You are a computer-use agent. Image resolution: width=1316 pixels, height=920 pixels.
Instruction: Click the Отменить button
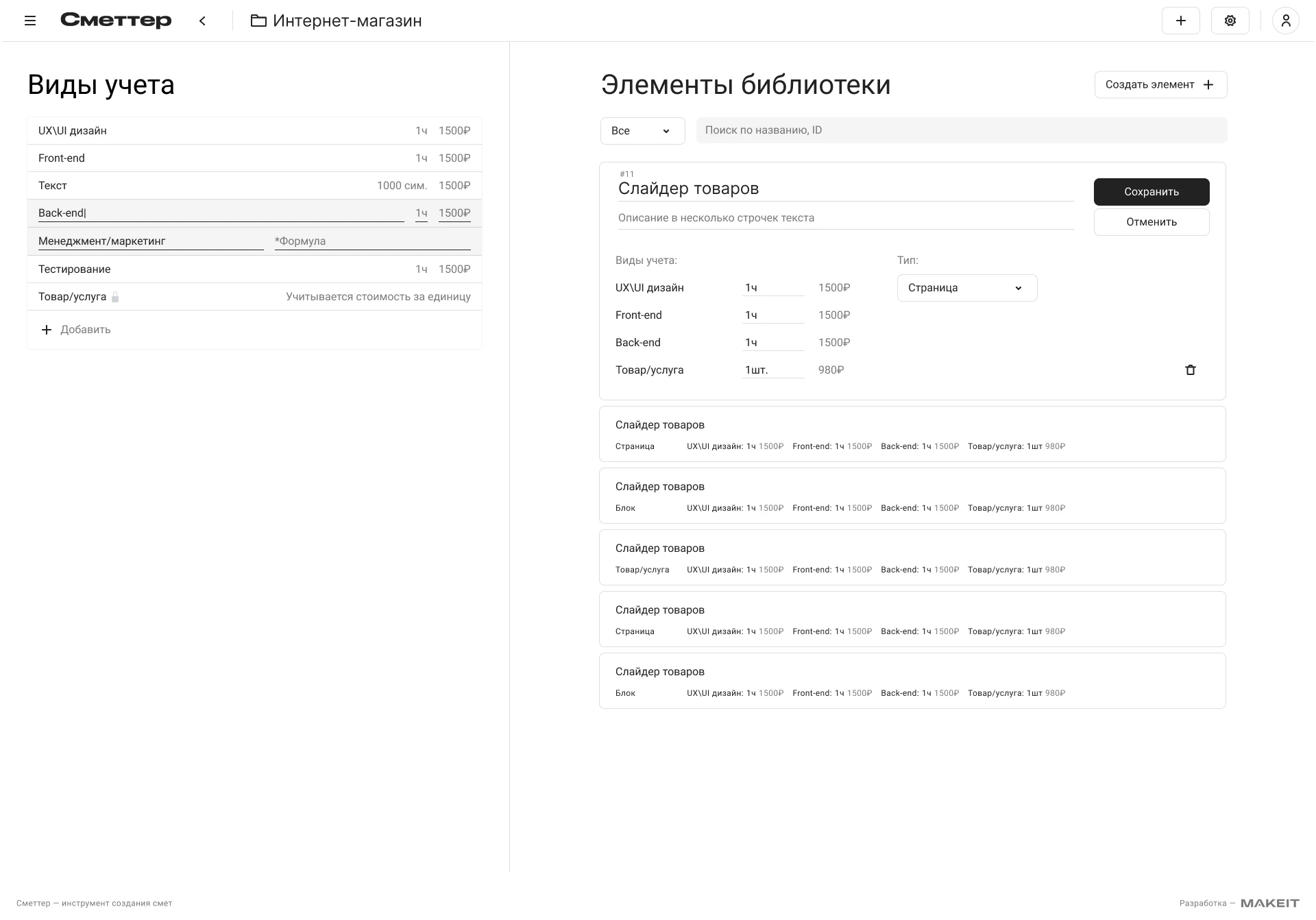(1151, 222)
